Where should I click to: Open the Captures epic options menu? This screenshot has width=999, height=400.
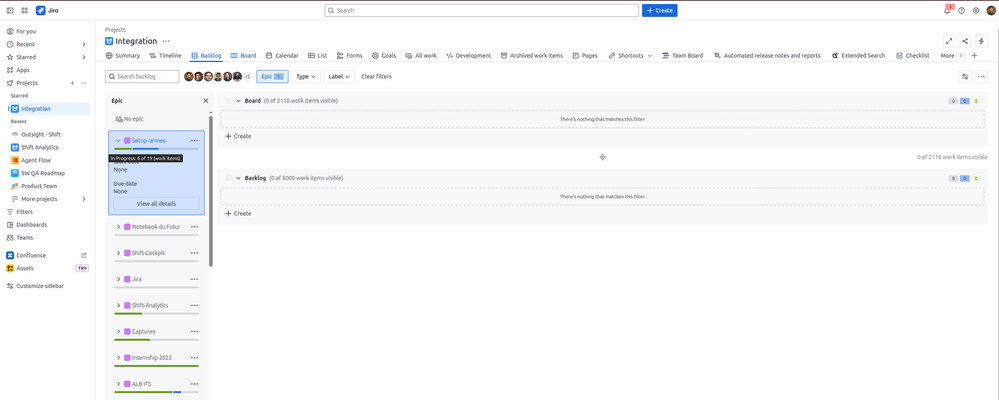(194, 331)
